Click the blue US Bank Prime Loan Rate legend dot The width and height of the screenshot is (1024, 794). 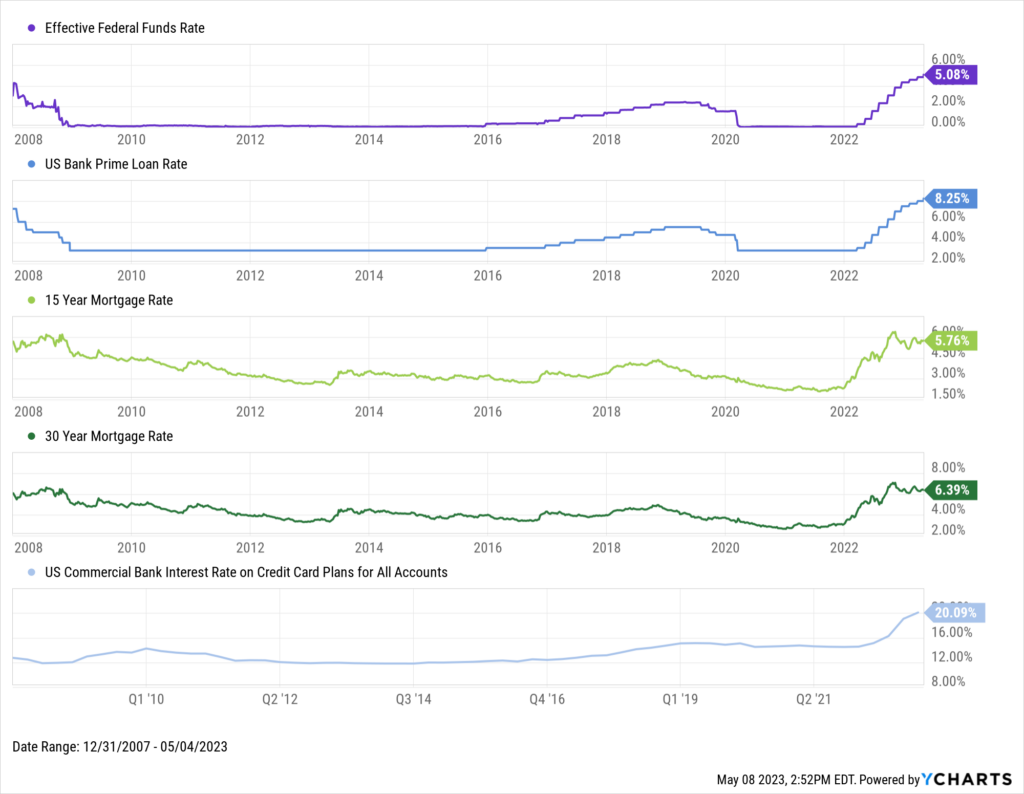pyautogui.click(x=29, y=164)
